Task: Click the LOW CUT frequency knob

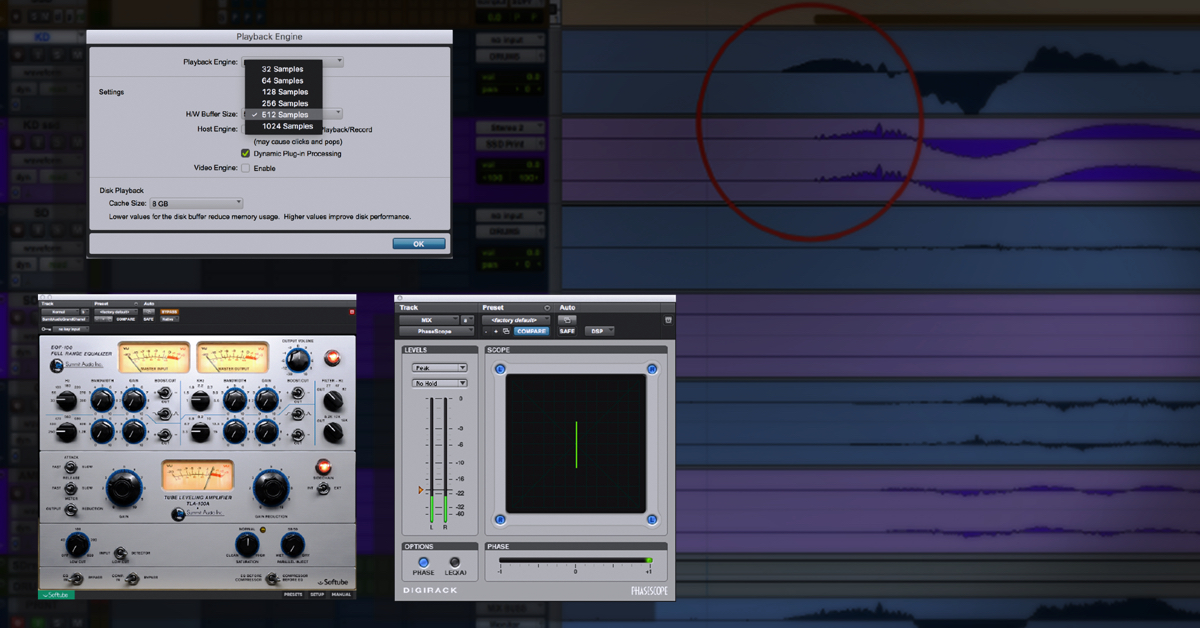Action: (x=77, y=545)
